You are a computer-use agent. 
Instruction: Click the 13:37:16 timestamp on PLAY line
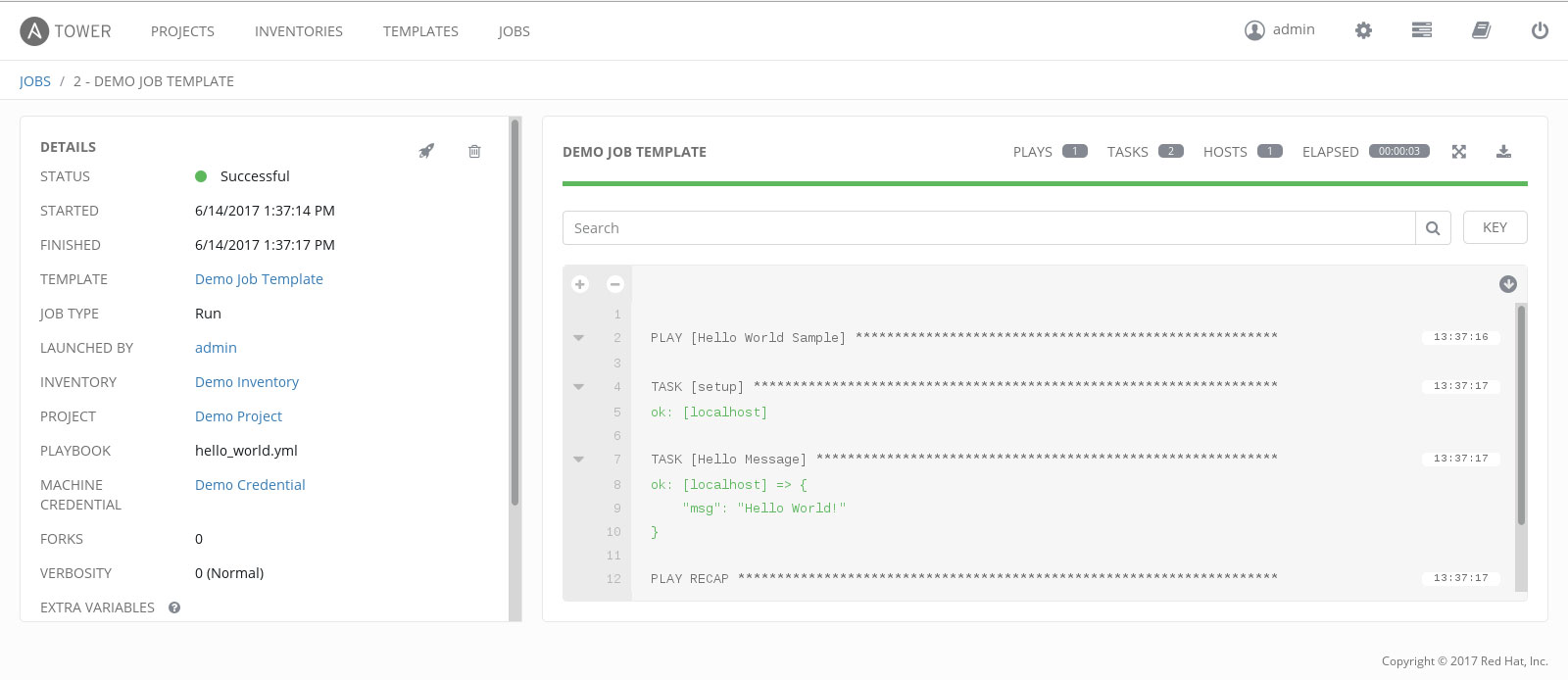[x=1460, y=337]
